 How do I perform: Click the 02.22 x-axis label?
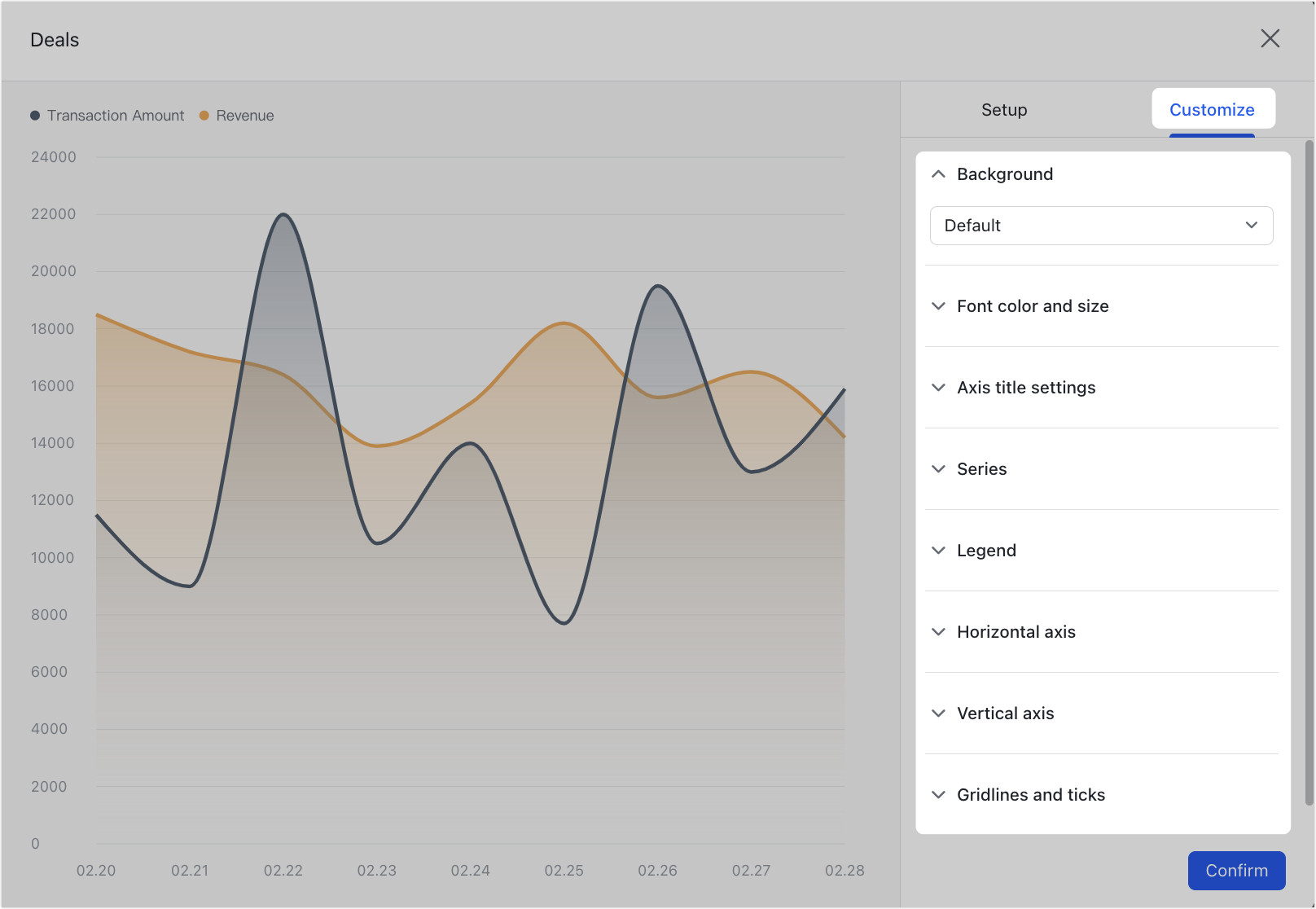[283, 871]
